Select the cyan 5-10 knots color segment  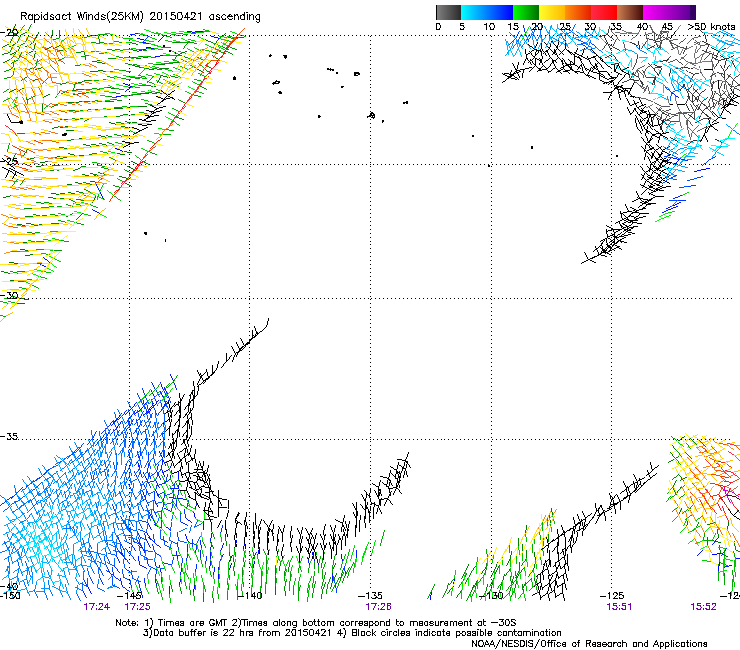474,12
